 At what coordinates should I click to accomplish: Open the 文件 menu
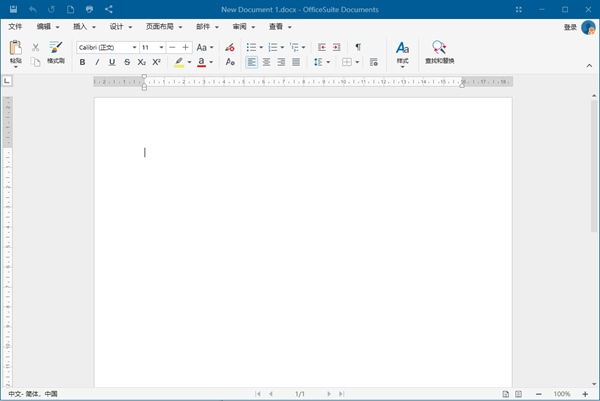point(15,27)
